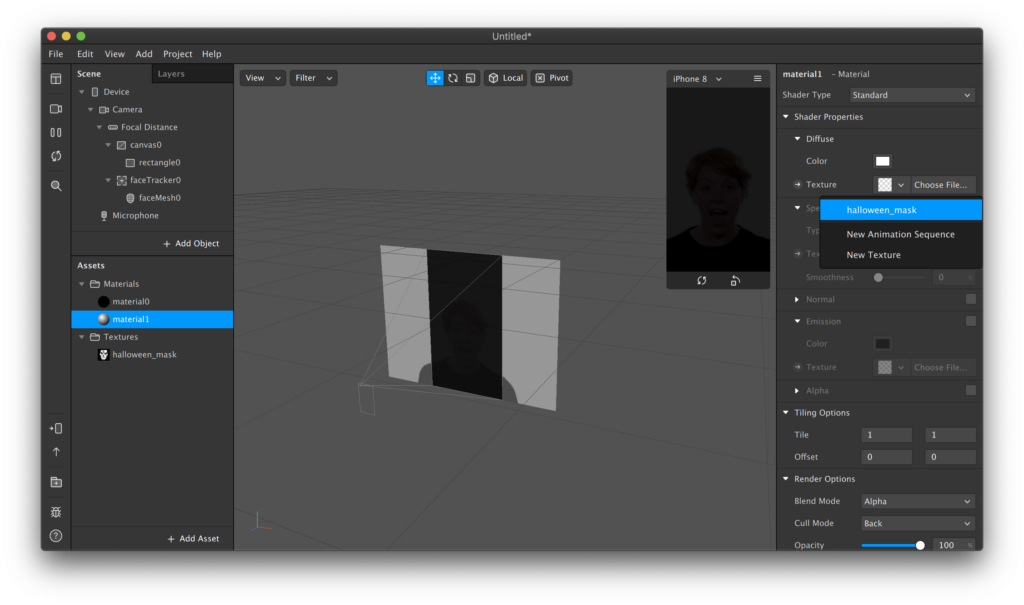Open the simulator hamburger menu

[758, 78]
